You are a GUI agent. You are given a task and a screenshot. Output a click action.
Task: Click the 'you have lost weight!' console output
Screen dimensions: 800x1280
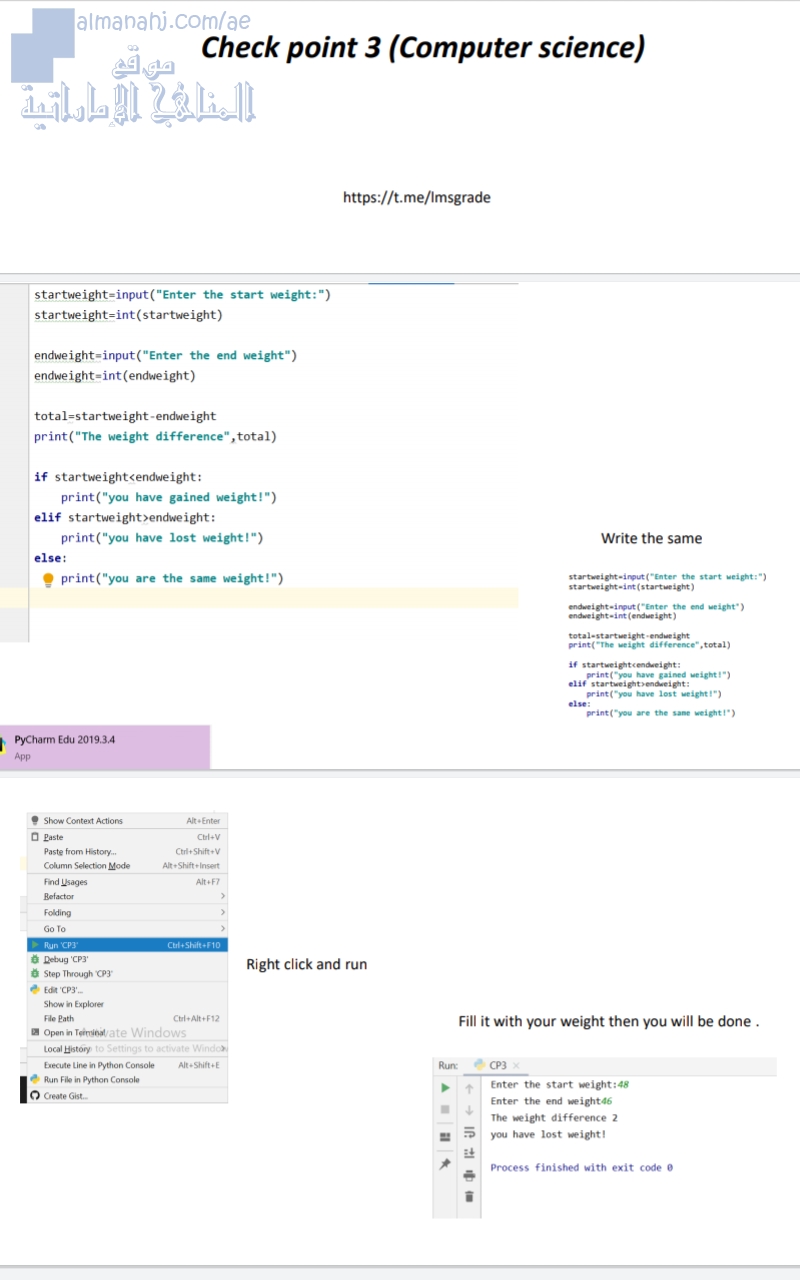548,1135
